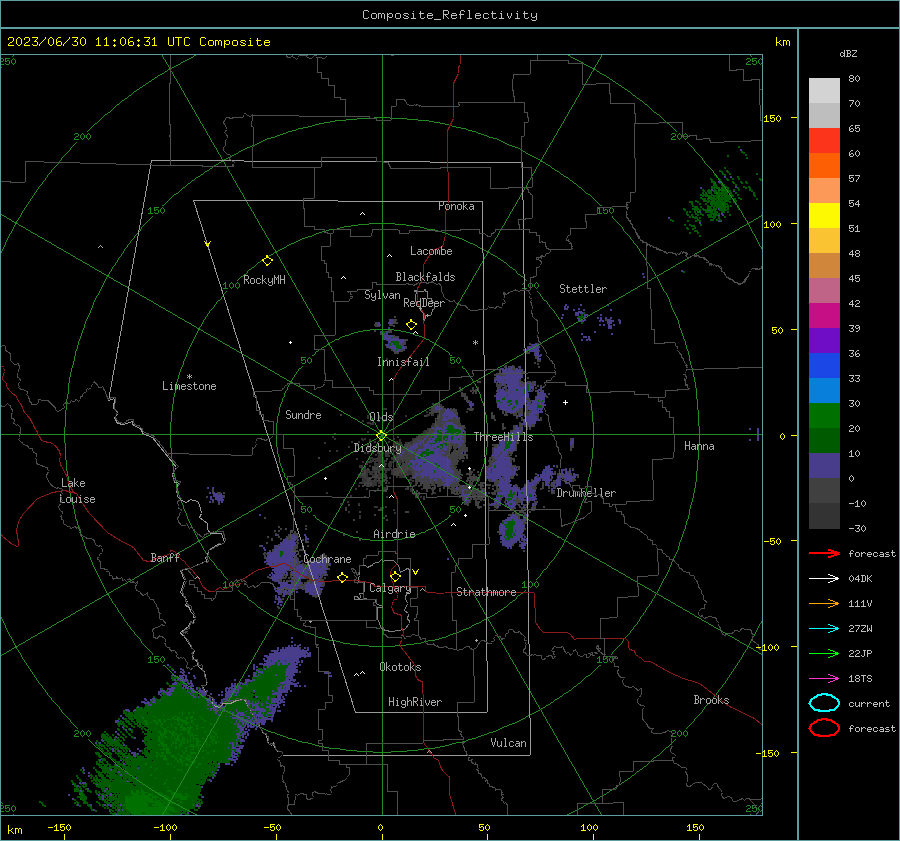The width and height of the screenshot is (900, 841).
Task: Click the Stettler city label
Action: [583, 289]
